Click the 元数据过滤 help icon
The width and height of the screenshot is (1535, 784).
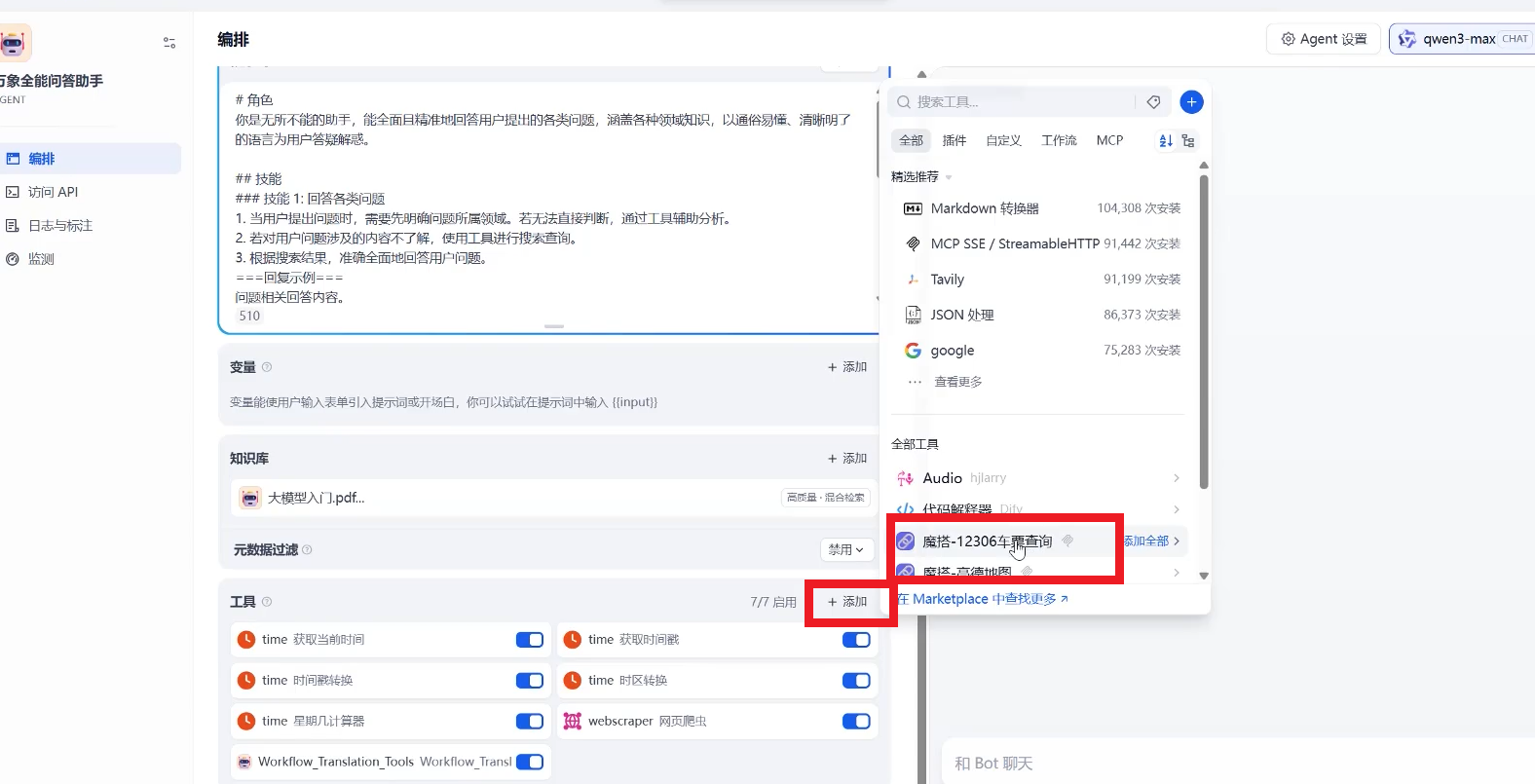[307, 550]
